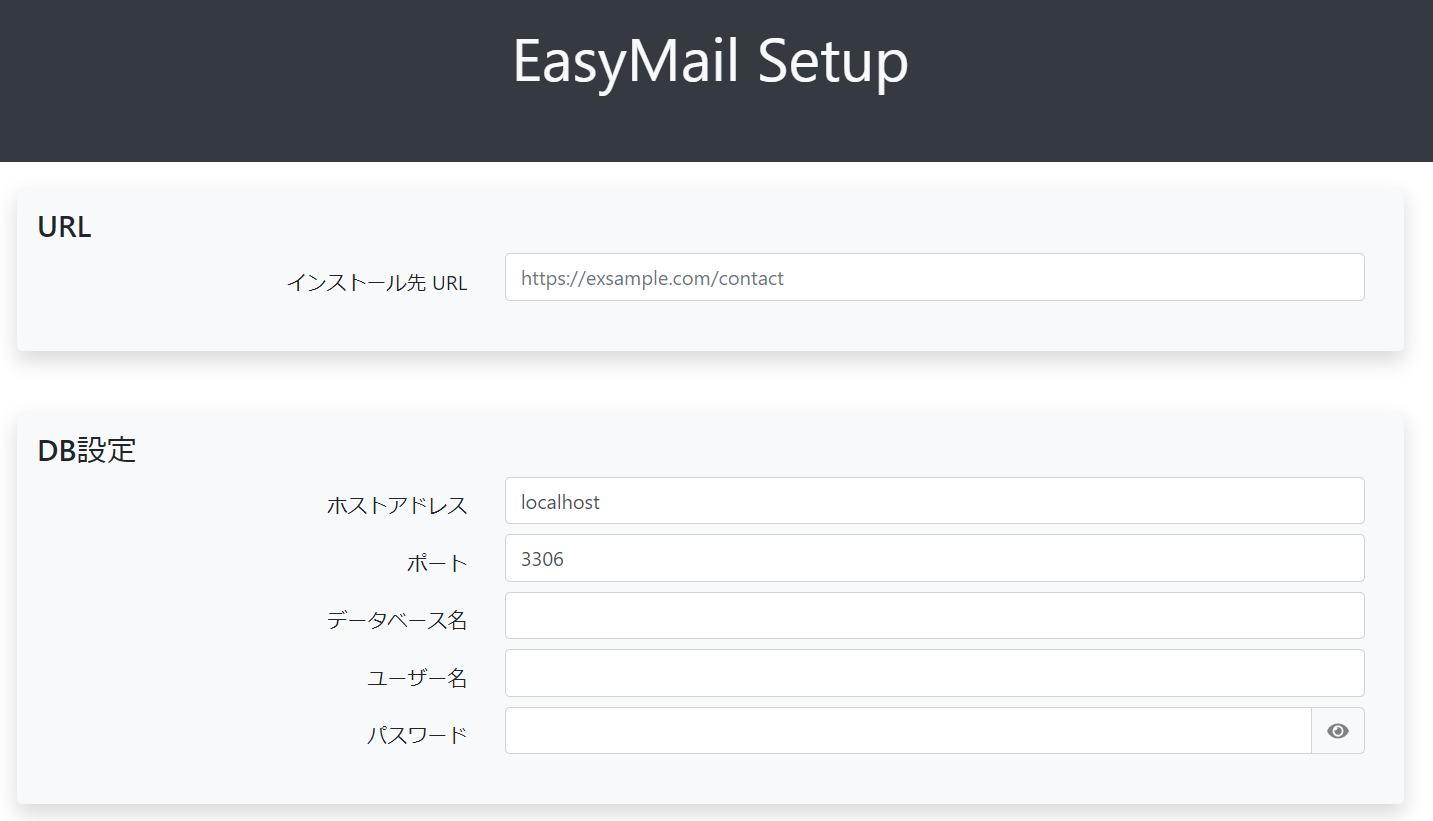Viewport: 1433px width, 821px height.
Task: Focus the ホストアドレス field containing localhost
Action: 934,500
